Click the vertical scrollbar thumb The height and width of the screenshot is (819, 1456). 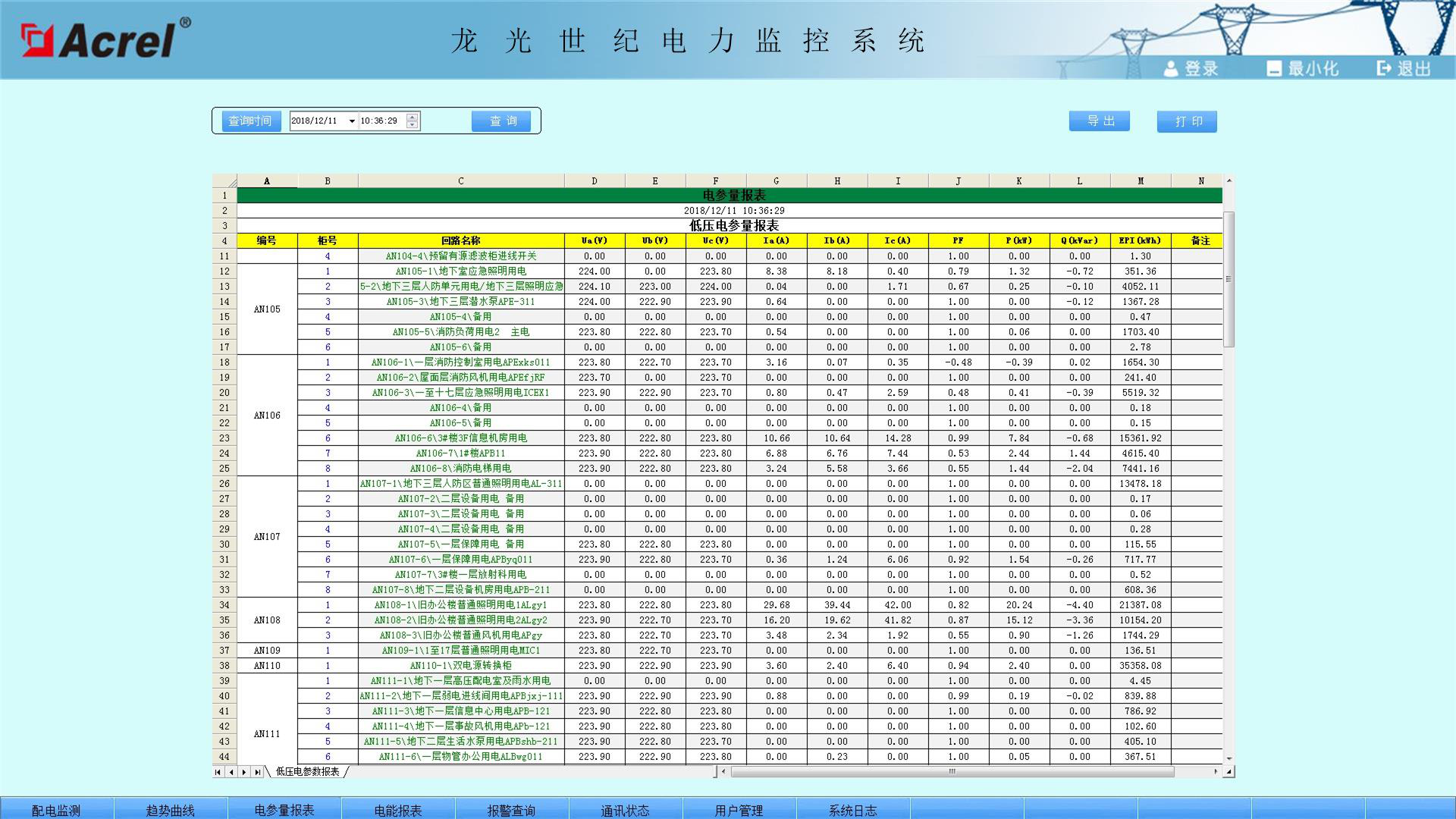point(1229,279)
